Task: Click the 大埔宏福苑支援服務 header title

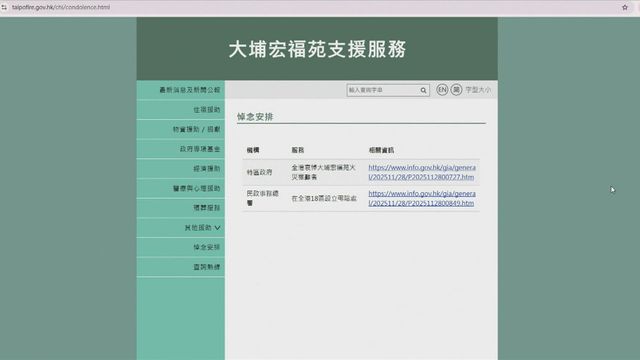Action: (x=317, y=49)
